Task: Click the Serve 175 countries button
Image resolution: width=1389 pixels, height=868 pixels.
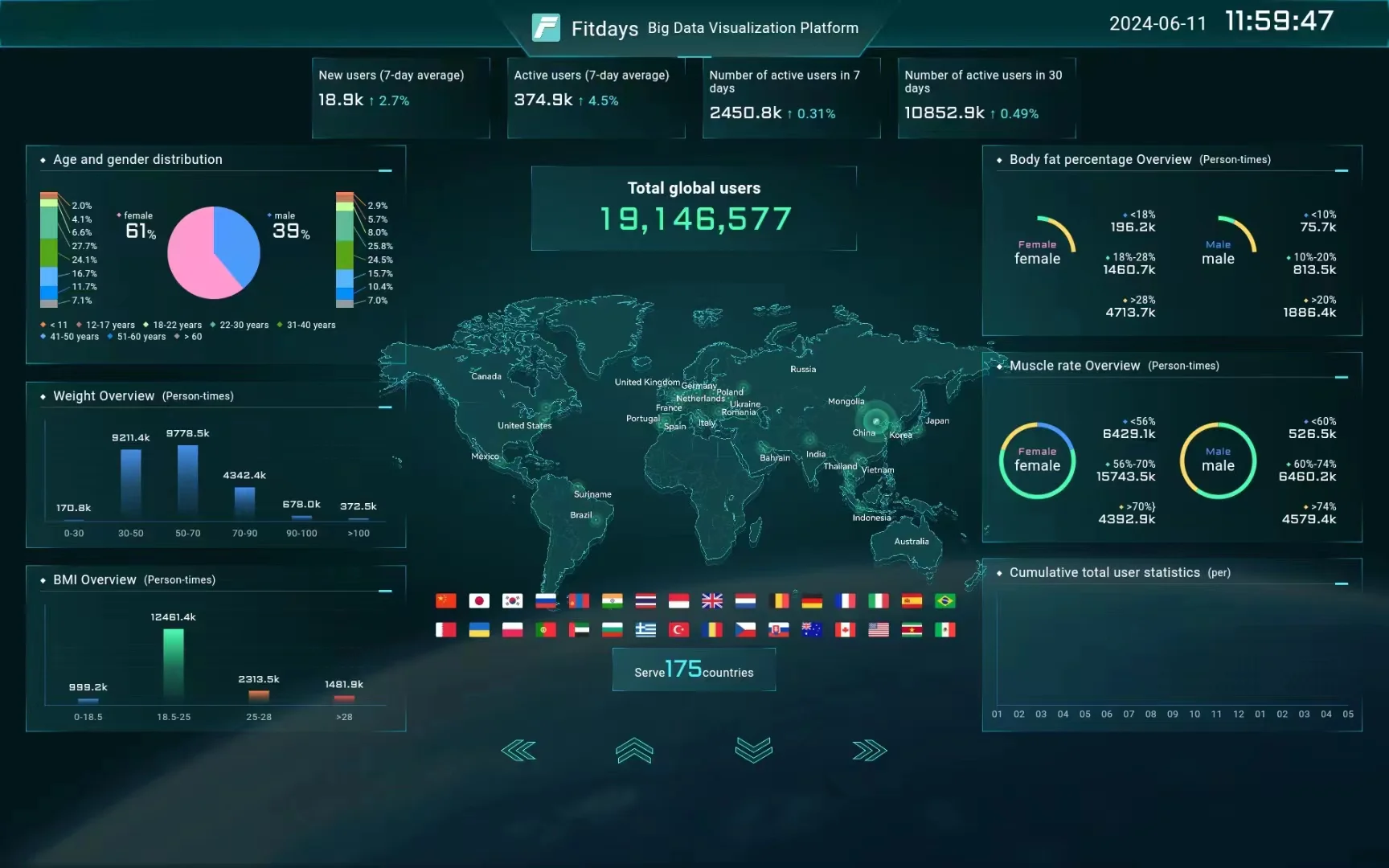Action: click(694, 670)
